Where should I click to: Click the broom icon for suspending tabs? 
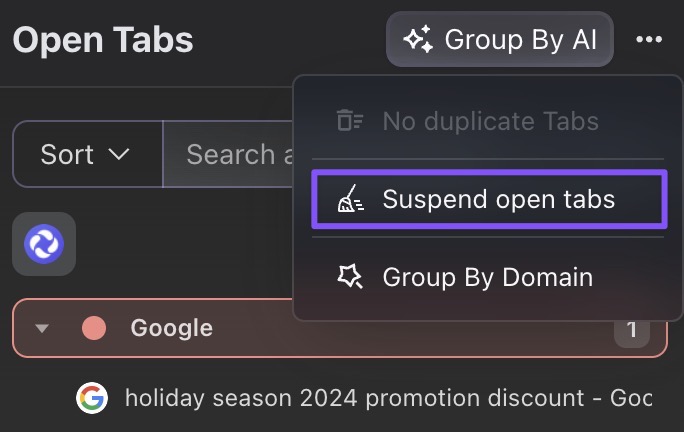(x=350, y=200)
